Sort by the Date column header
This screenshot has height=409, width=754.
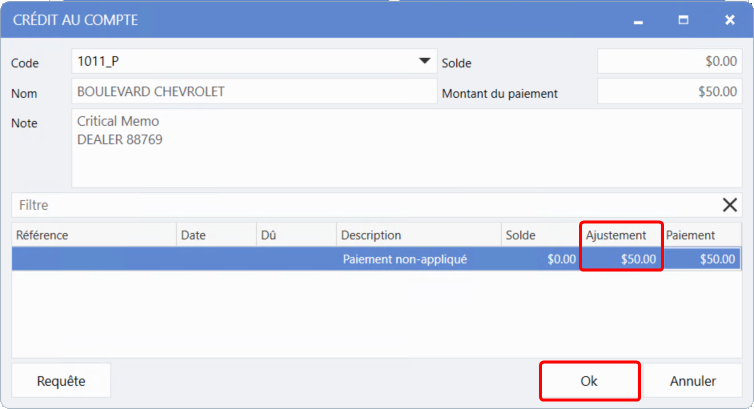point(215,235)
